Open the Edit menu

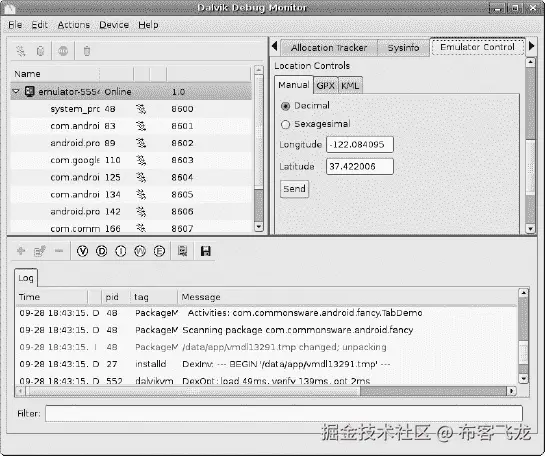pyautogui.click(x=40, y=25)
